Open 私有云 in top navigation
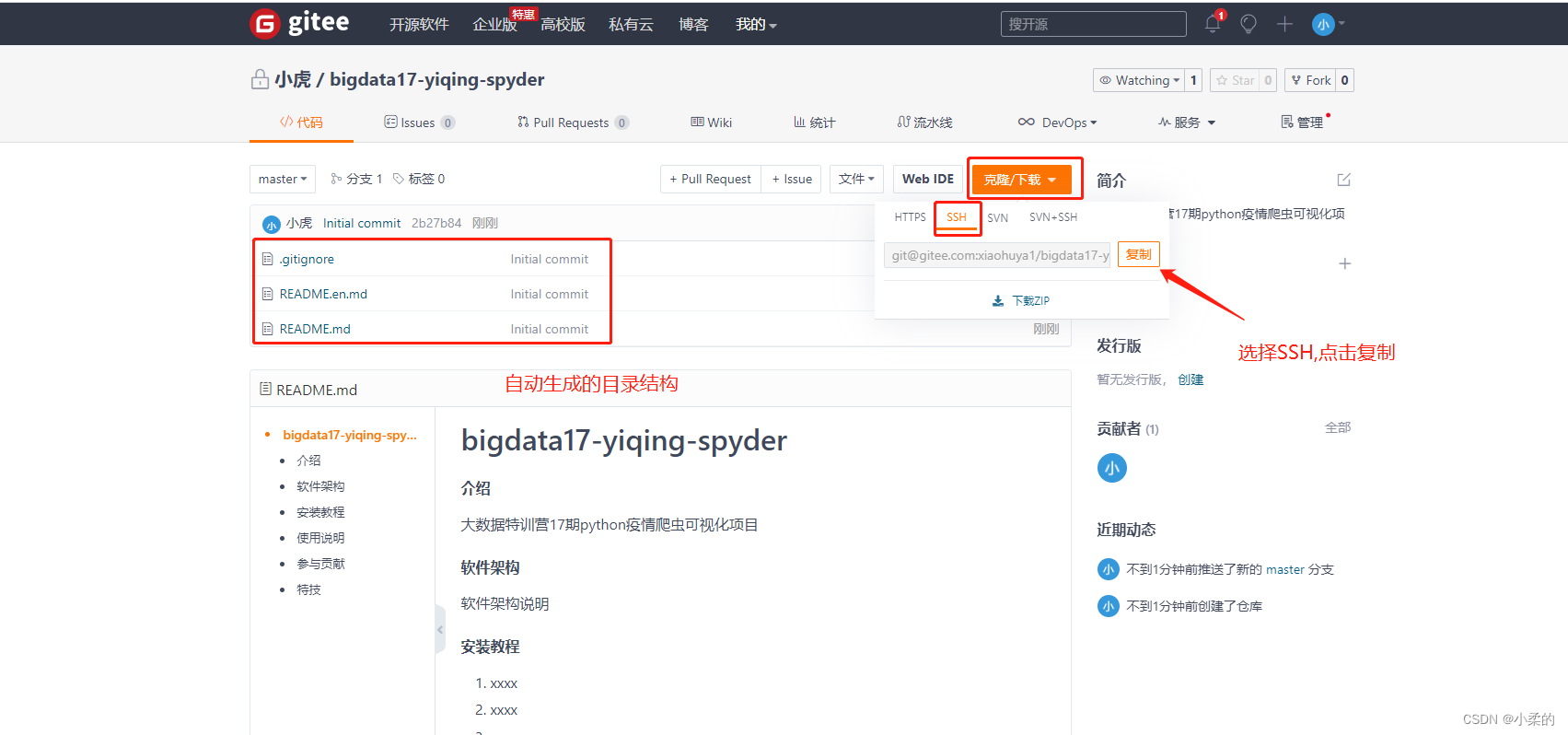 [631, 25]
